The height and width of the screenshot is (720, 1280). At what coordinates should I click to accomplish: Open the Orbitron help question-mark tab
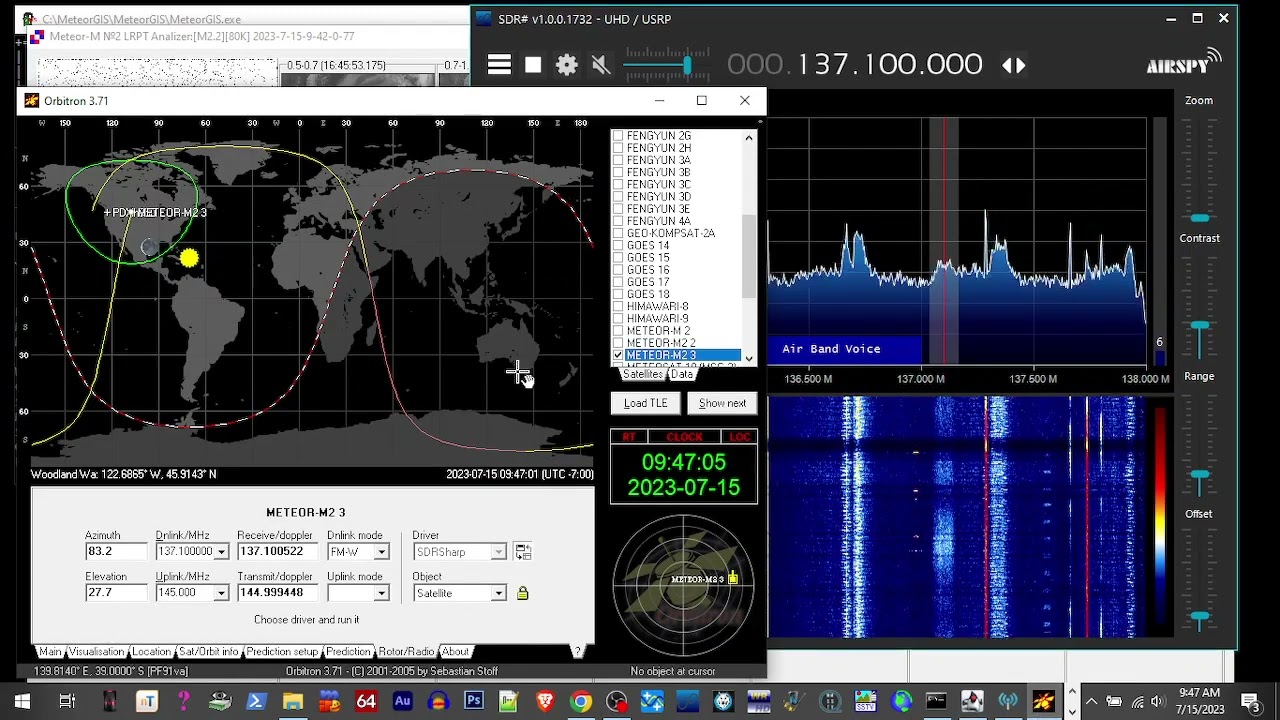[x=577, y=652]
